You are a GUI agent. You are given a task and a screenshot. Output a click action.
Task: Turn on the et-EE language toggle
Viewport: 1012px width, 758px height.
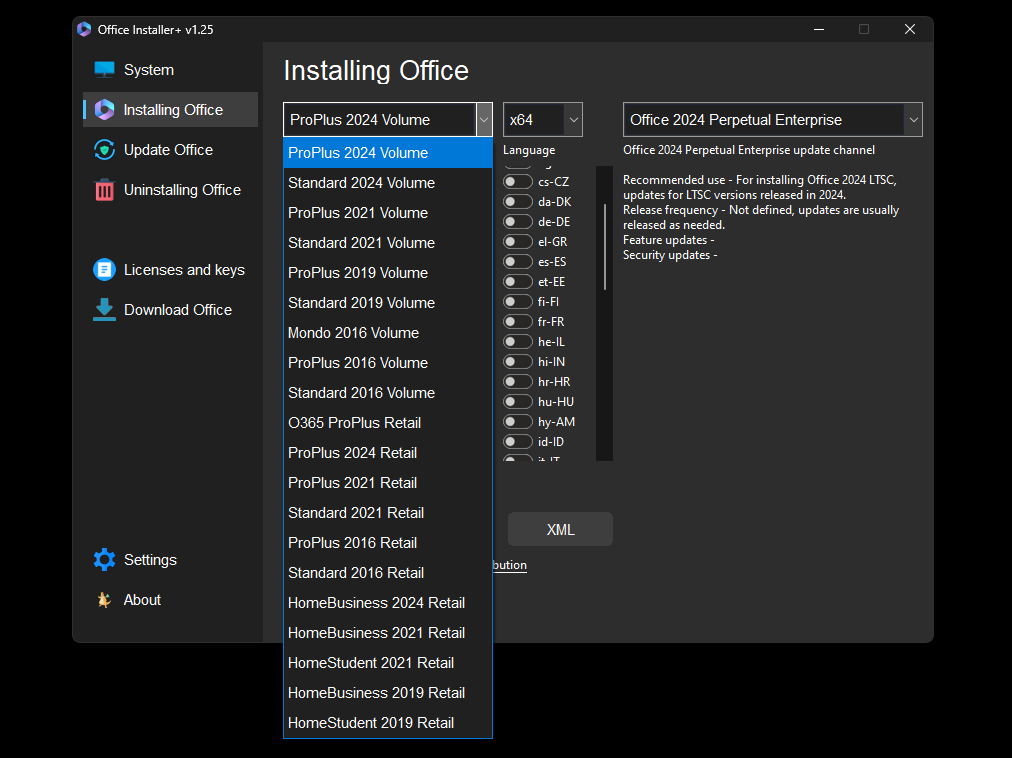(x=518, y=282)
